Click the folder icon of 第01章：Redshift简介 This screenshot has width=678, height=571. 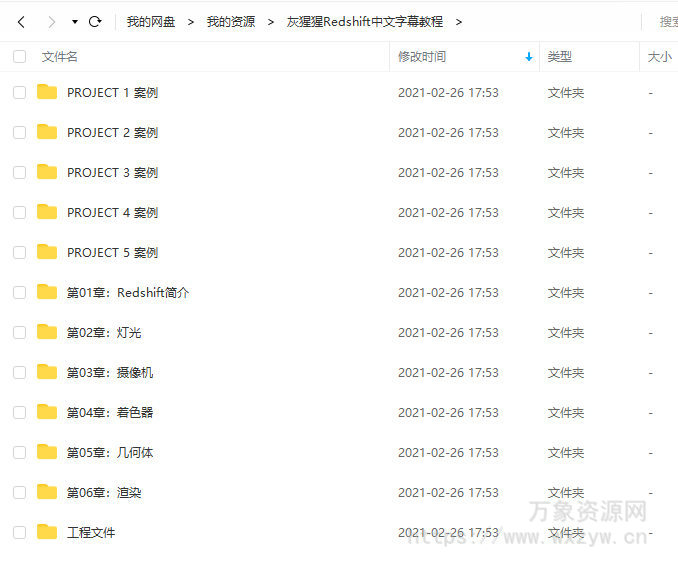pyautogui.click(x=47, y=292)
